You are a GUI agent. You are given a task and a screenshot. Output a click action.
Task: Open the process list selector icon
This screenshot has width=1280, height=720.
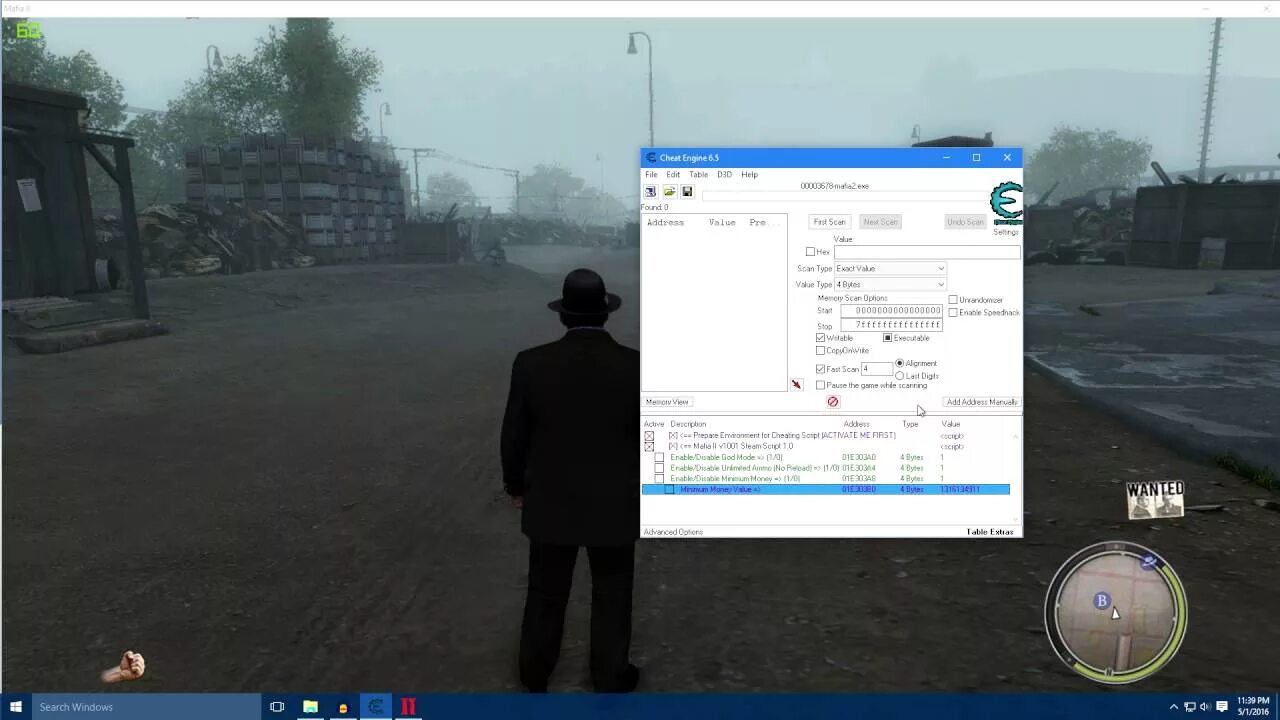pyautogui.click(x=651, y=191)
